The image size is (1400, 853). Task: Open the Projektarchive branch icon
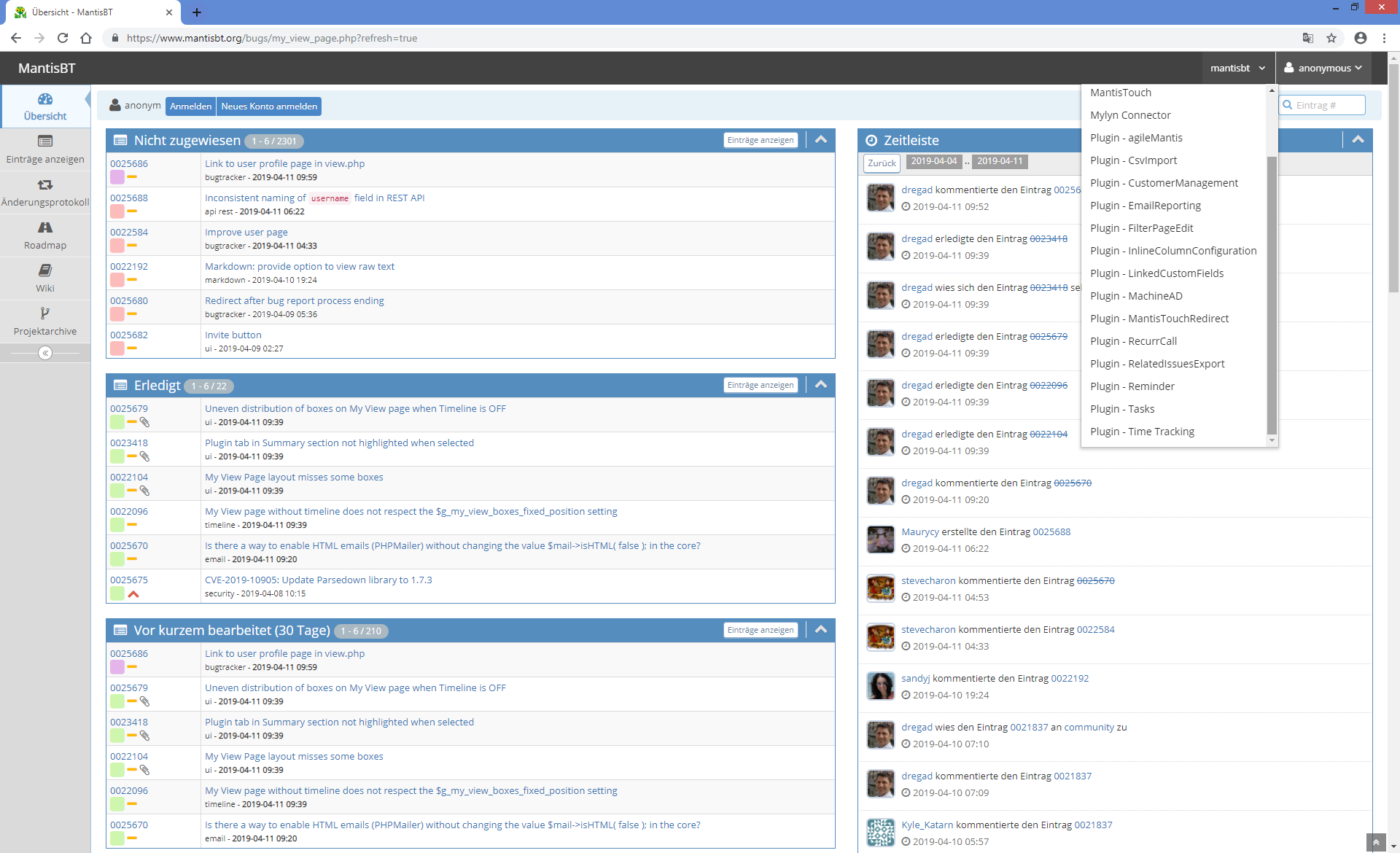pos(45,313)
